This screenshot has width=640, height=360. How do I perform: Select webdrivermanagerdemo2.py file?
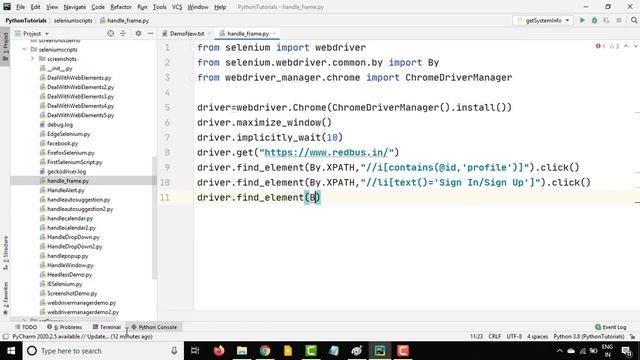(82, 312)
